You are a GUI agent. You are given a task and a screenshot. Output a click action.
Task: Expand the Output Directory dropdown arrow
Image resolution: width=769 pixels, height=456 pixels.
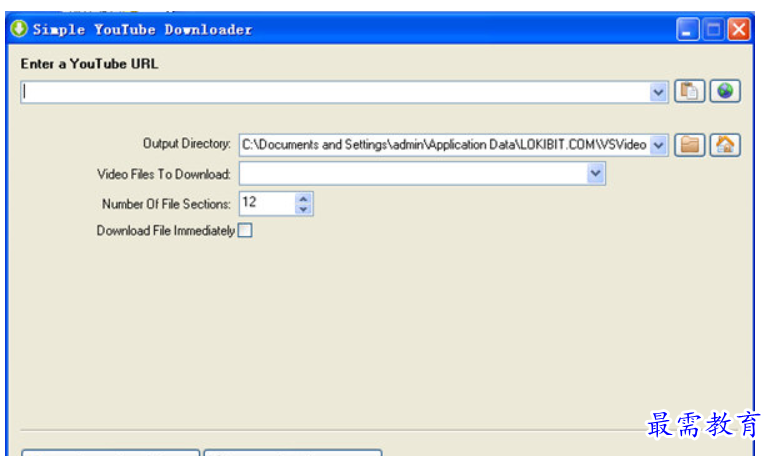click(658, 145)
